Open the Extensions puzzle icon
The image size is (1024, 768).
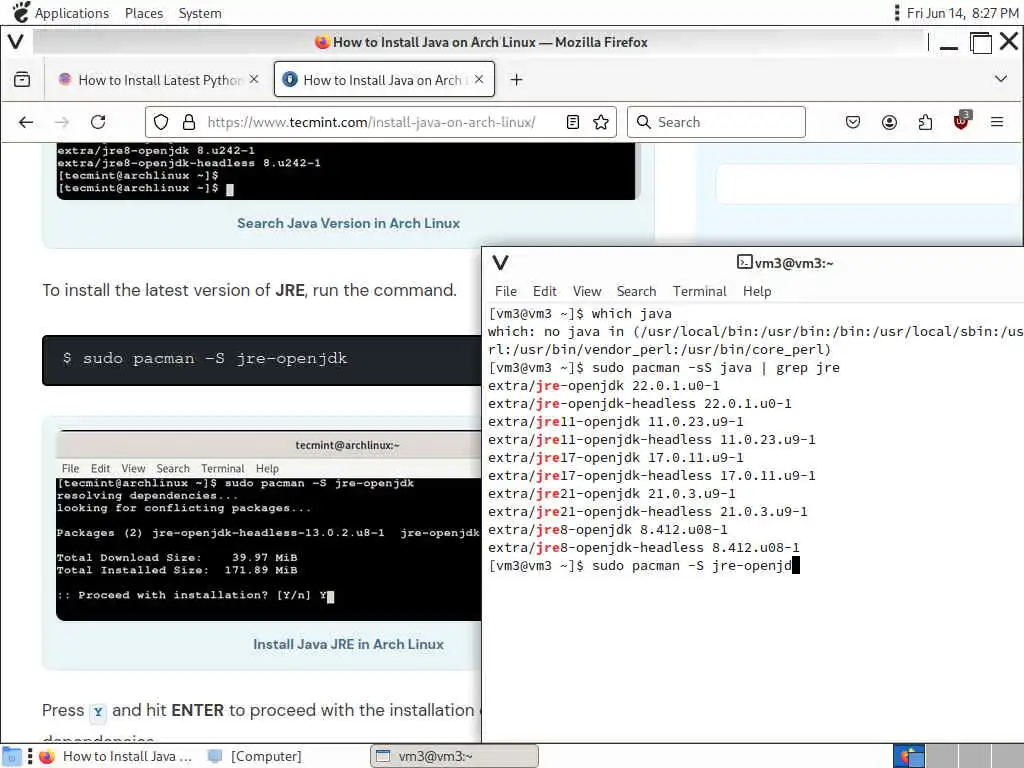tap(925, 122)
